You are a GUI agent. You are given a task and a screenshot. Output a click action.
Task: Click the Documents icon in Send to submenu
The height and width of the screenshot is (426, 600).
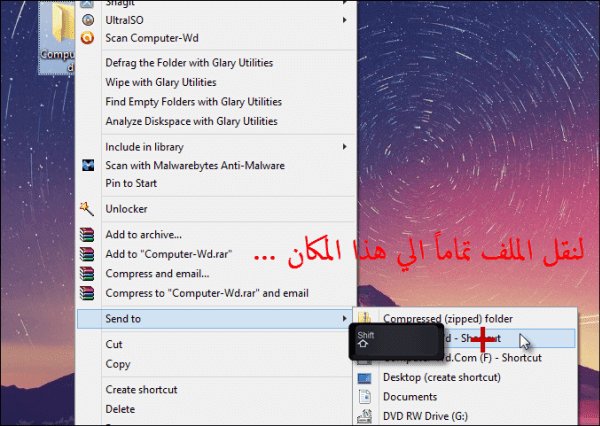coord(365,397)
